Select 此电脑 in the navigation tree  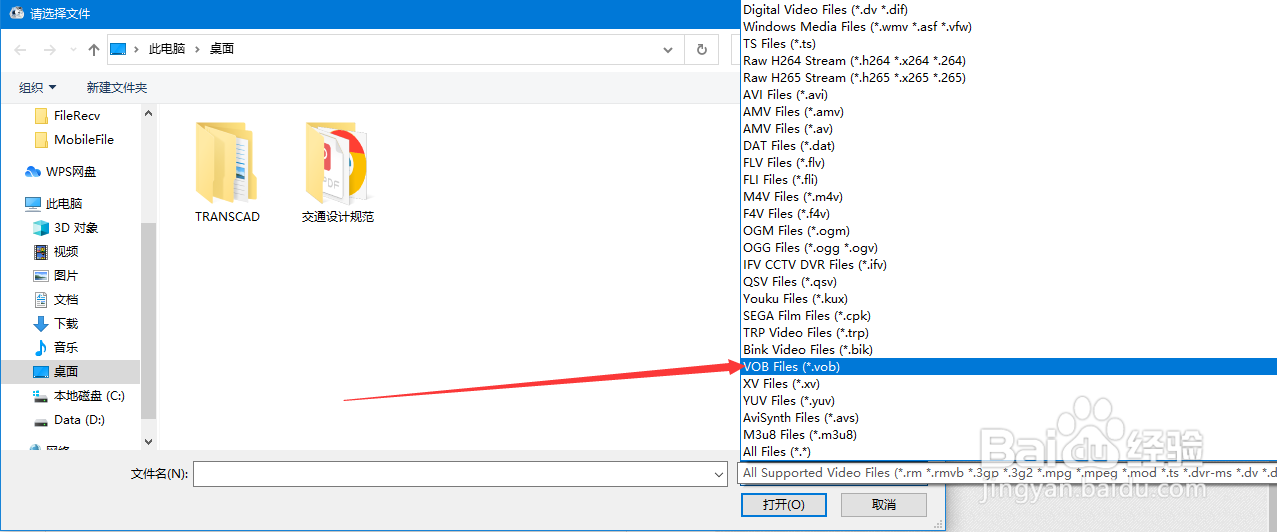pyautogui.click(x=54, y=203)
